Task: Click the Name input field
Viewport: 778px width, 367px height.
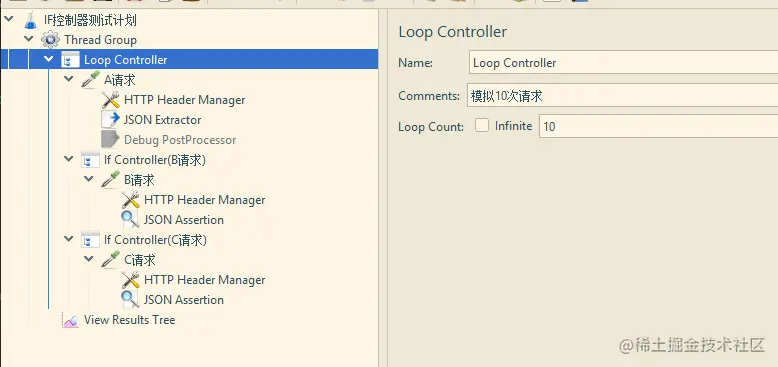Action: [623, 63]
